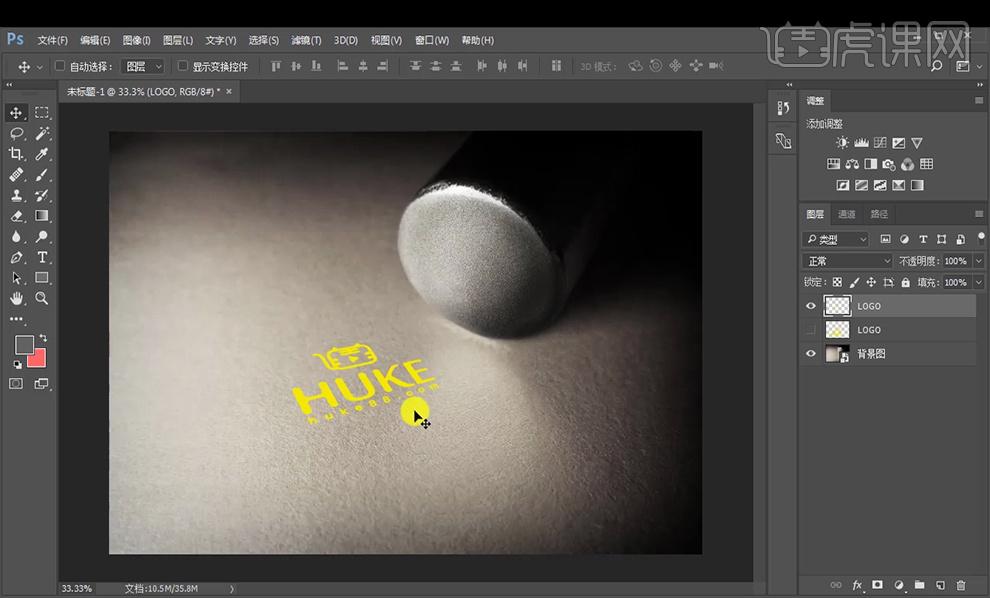Screen dimensions: 990x598
Task: Toggle lock all padlock
Action: [905, 282]
